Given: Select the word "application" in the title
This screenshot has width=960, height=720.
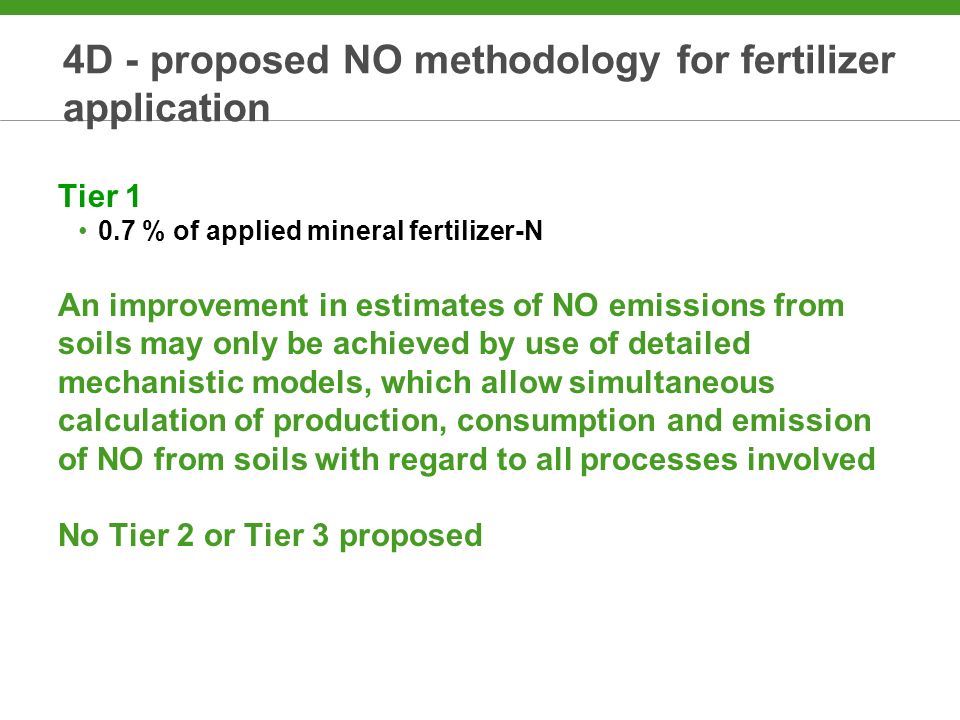Looking at the screenshot, I should 167,108.
